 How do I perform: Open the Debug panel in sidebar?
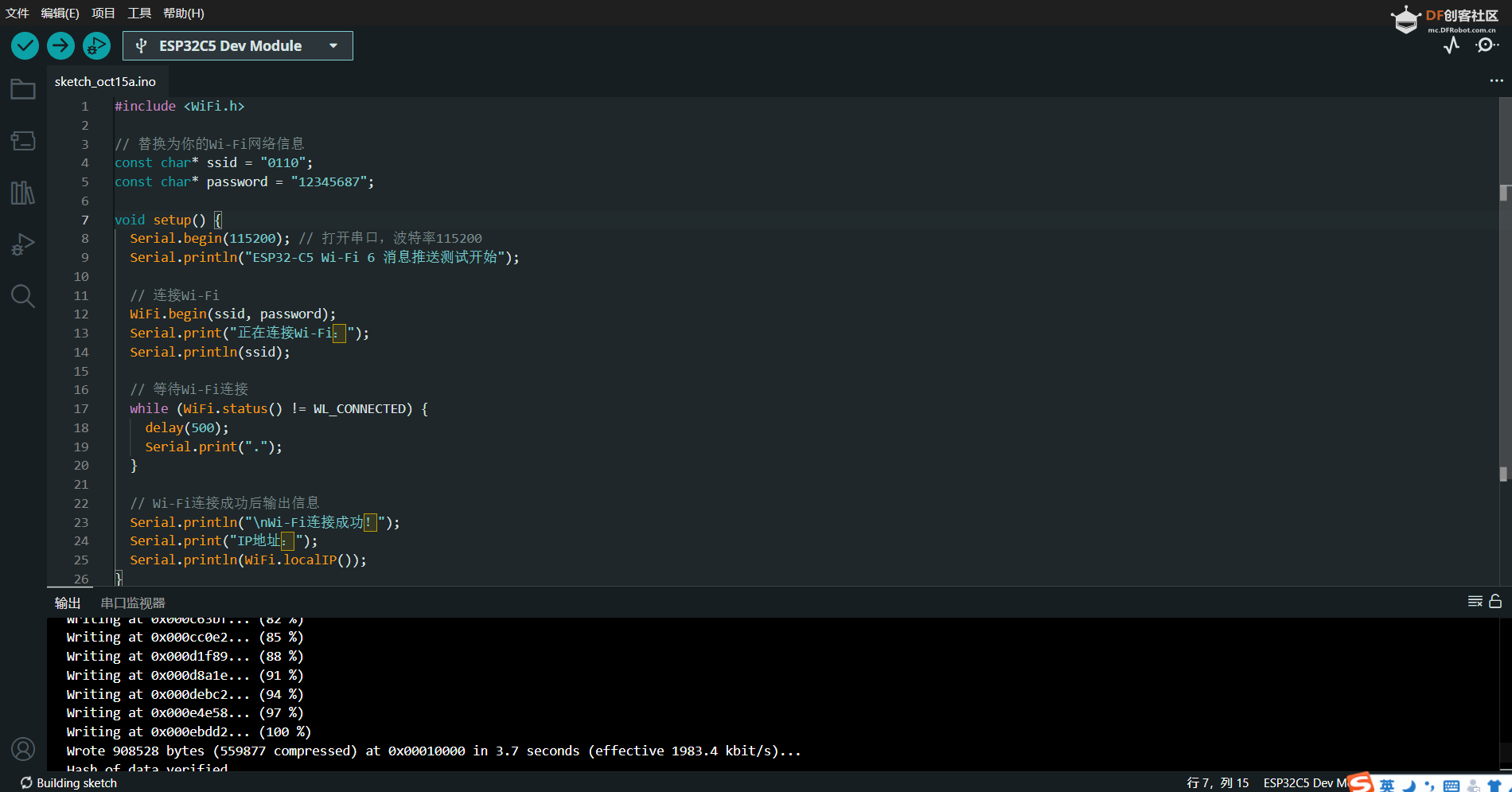click(22, 244)
